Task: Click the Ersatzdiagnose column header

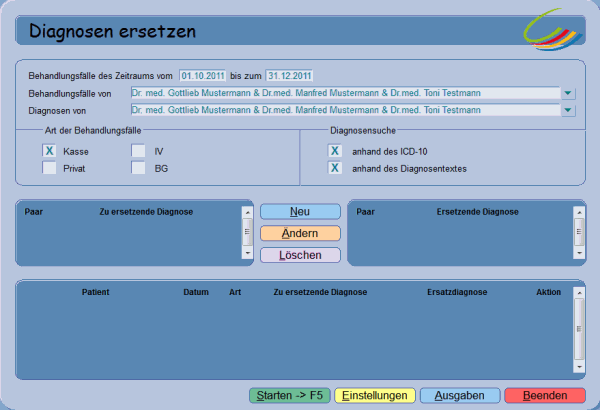Action: tap(457, 292)
